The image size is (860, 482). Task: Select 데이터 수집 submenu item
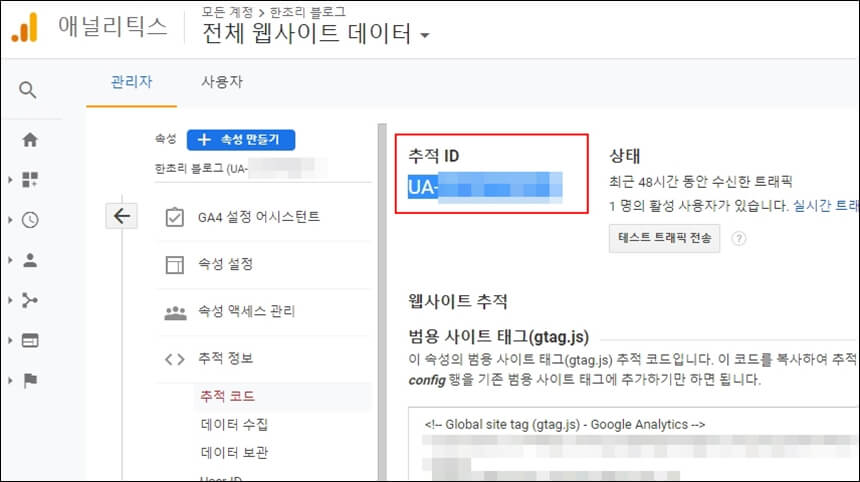click(x=234, y=424)
